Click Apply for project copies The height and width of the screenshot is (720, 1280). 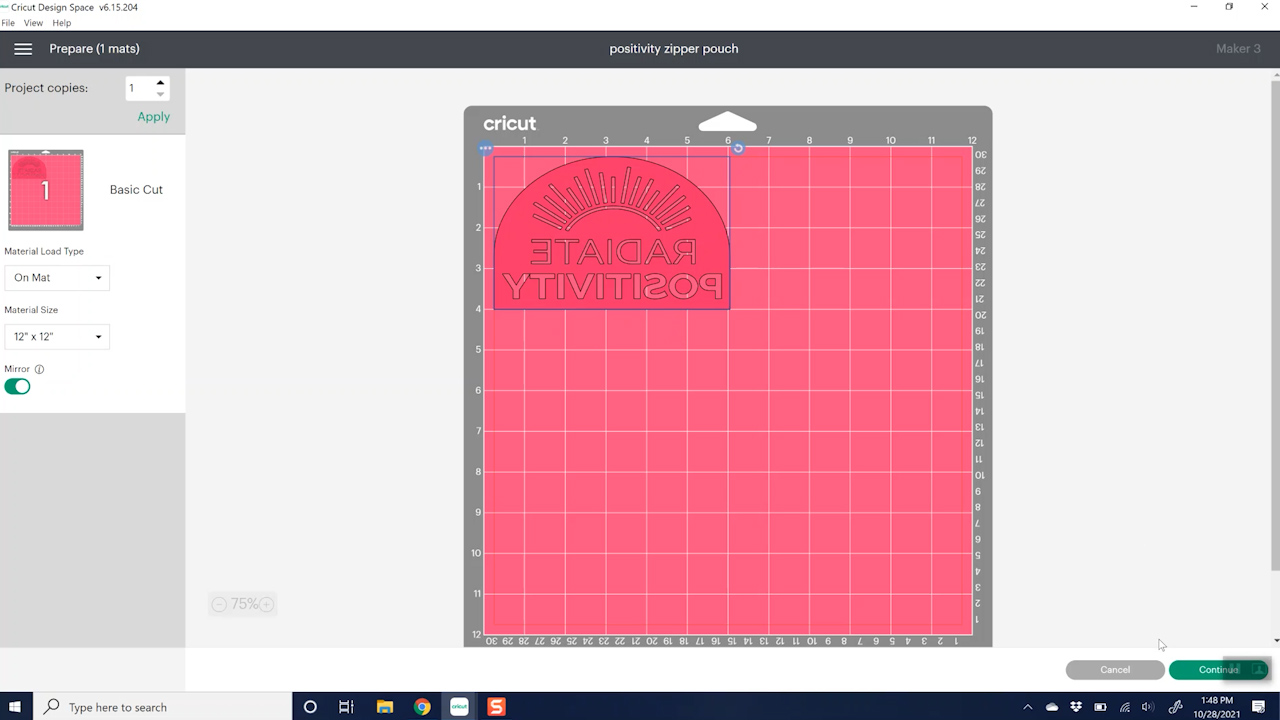click(x=153, y=117)
